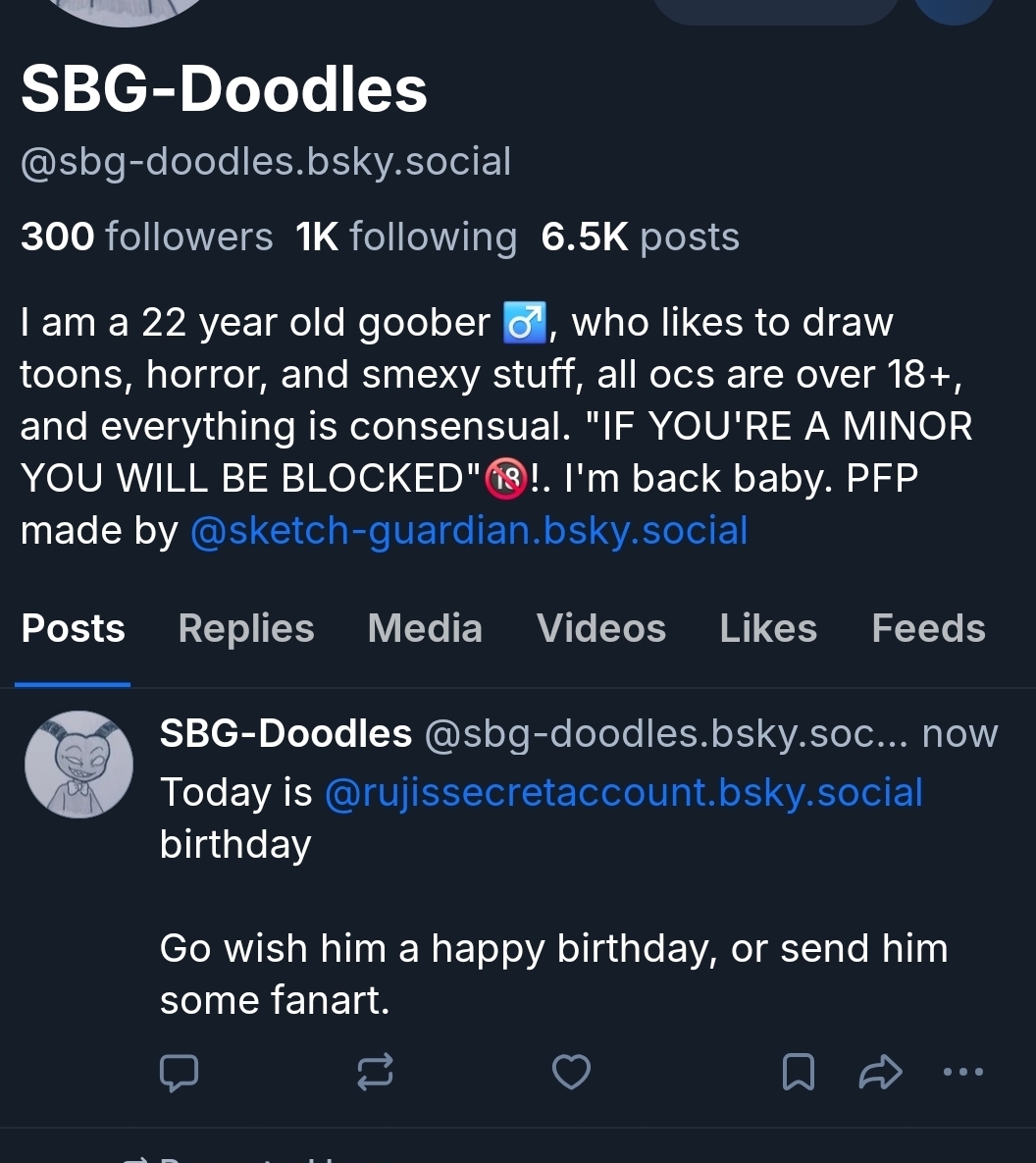Click the post's 'now' timestamp
Viewport: 1036px width, 1163px height.
[959, 733]
